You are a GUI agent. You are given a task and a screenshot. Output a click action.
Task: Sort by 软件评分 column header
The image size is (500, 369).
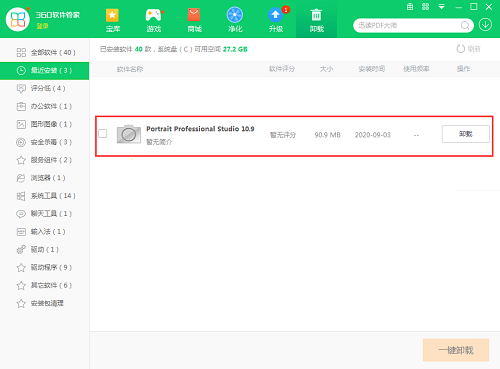pos(282,69)
